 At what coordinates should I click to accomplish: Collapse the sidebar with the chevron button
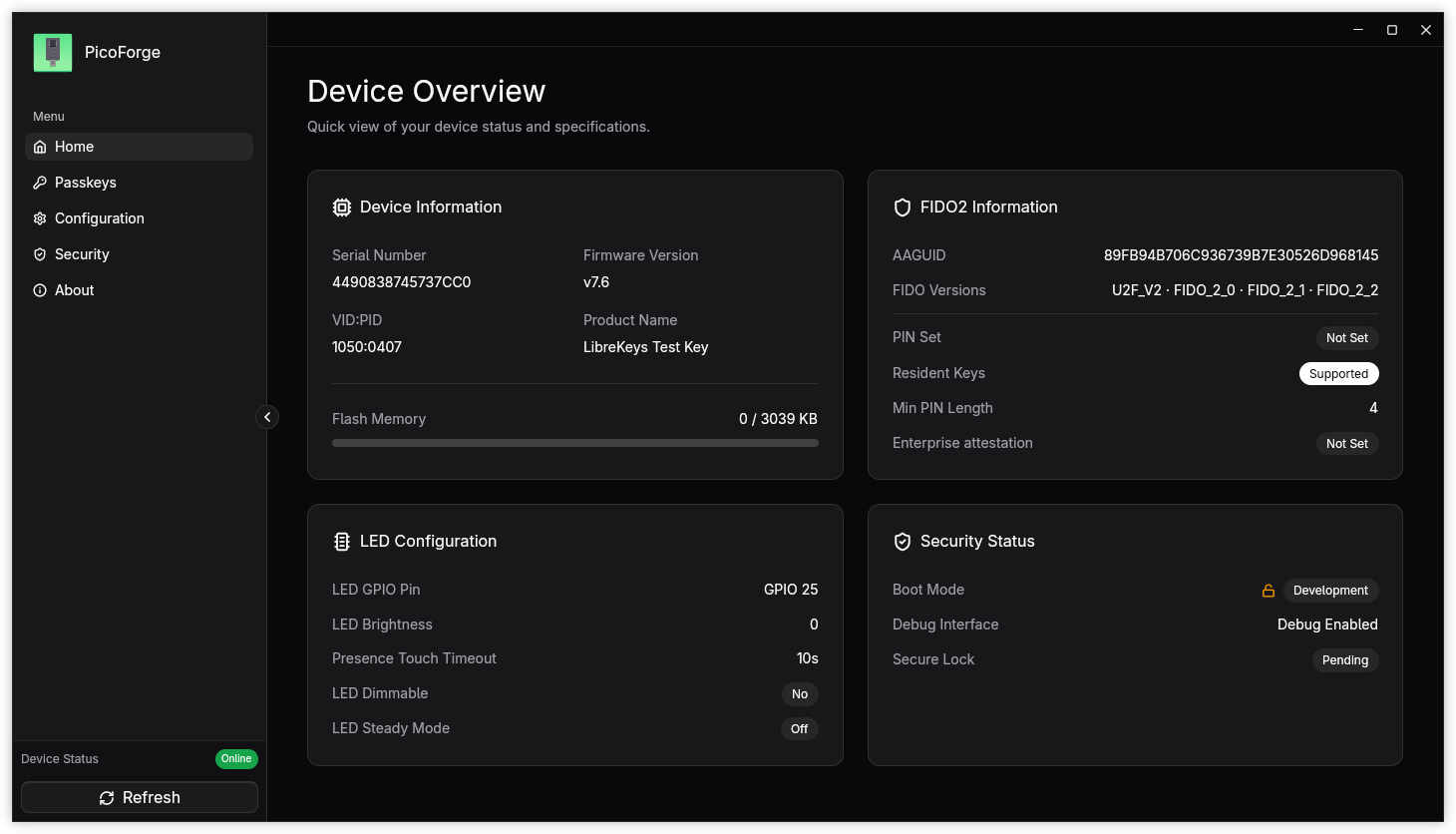point(267,417)
